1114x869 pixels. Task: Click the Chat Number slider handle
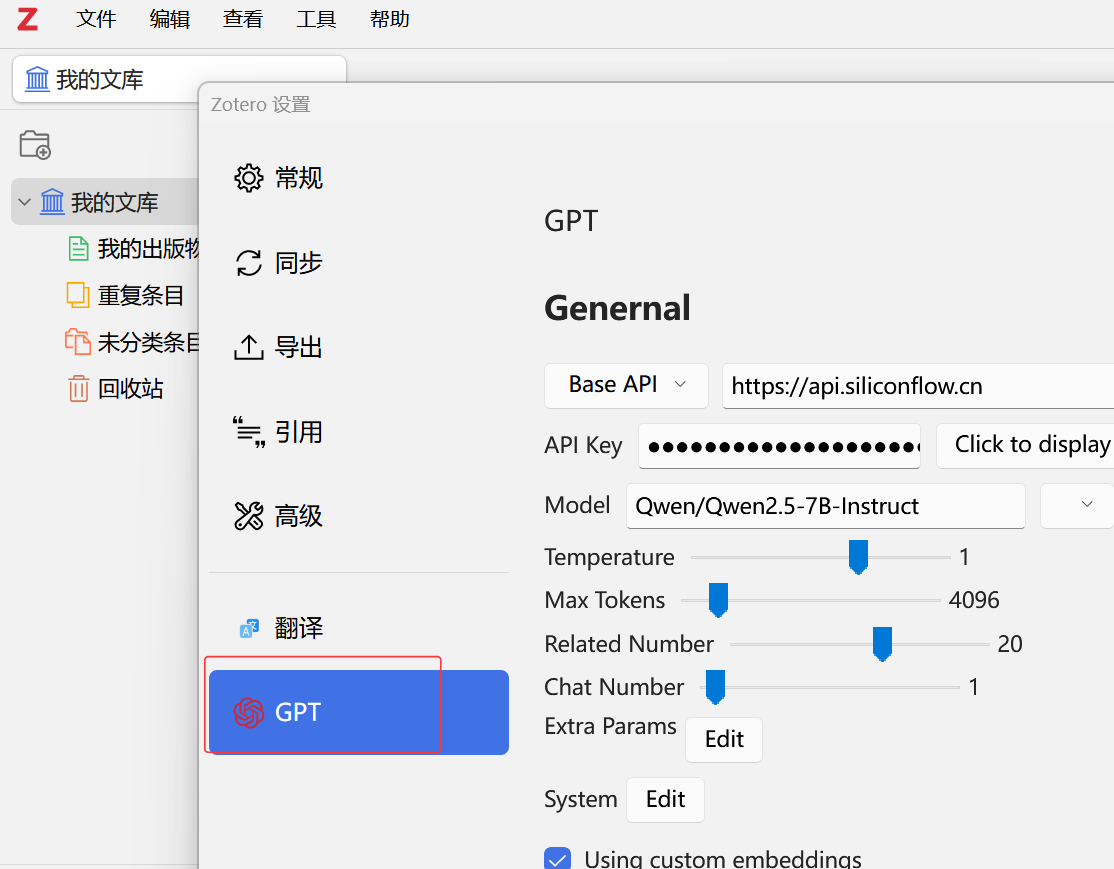click(715, 686)
